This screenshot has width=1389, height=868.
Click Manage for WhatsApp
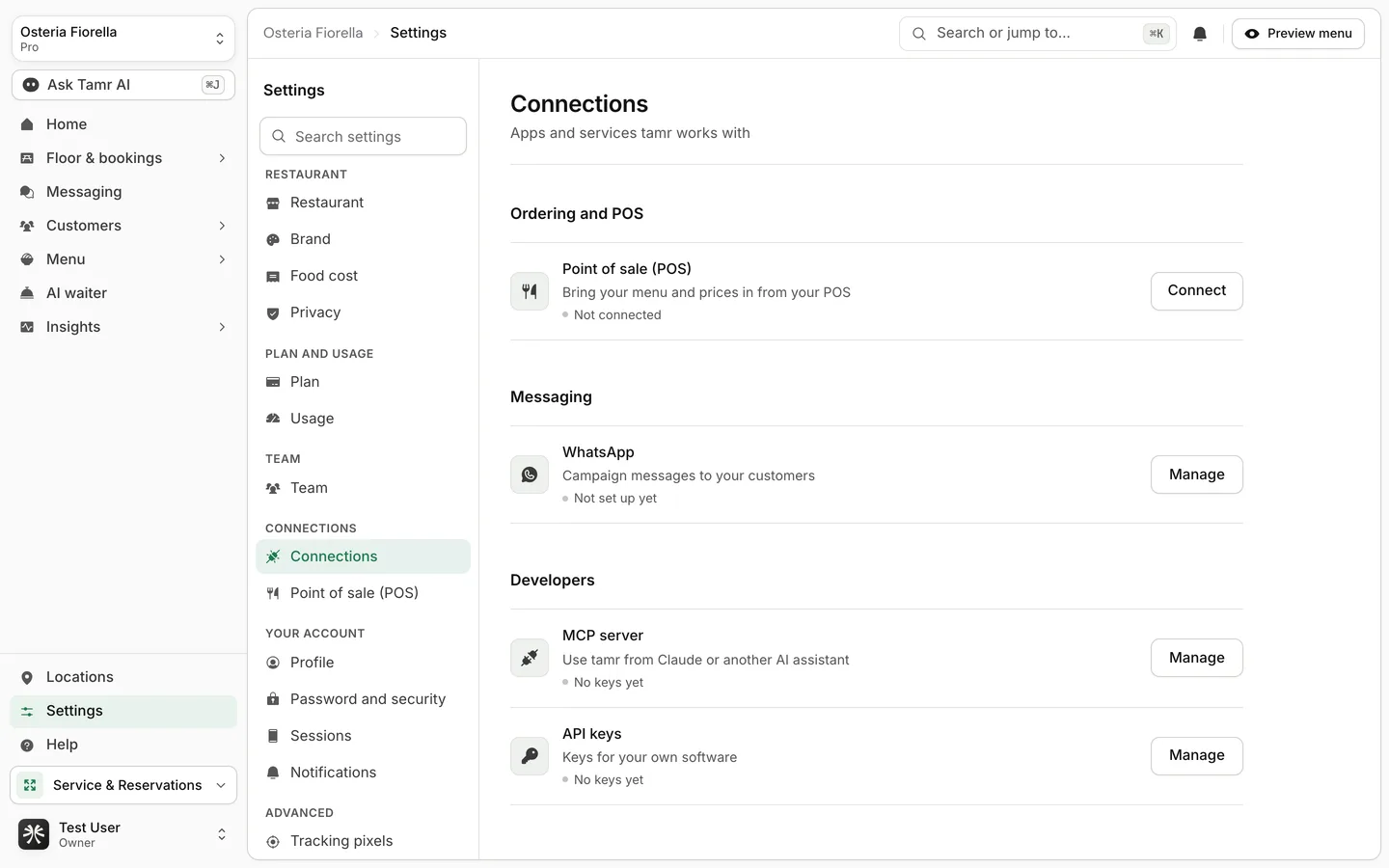[x=1197, y=475]
